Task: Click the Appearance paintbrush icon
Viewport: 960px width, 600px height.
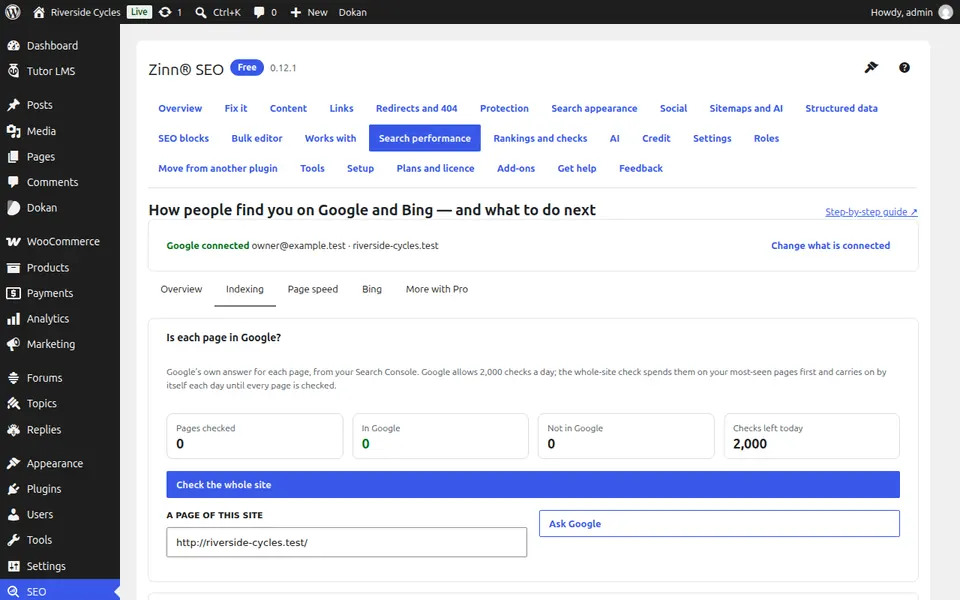Action: [13, 463]
